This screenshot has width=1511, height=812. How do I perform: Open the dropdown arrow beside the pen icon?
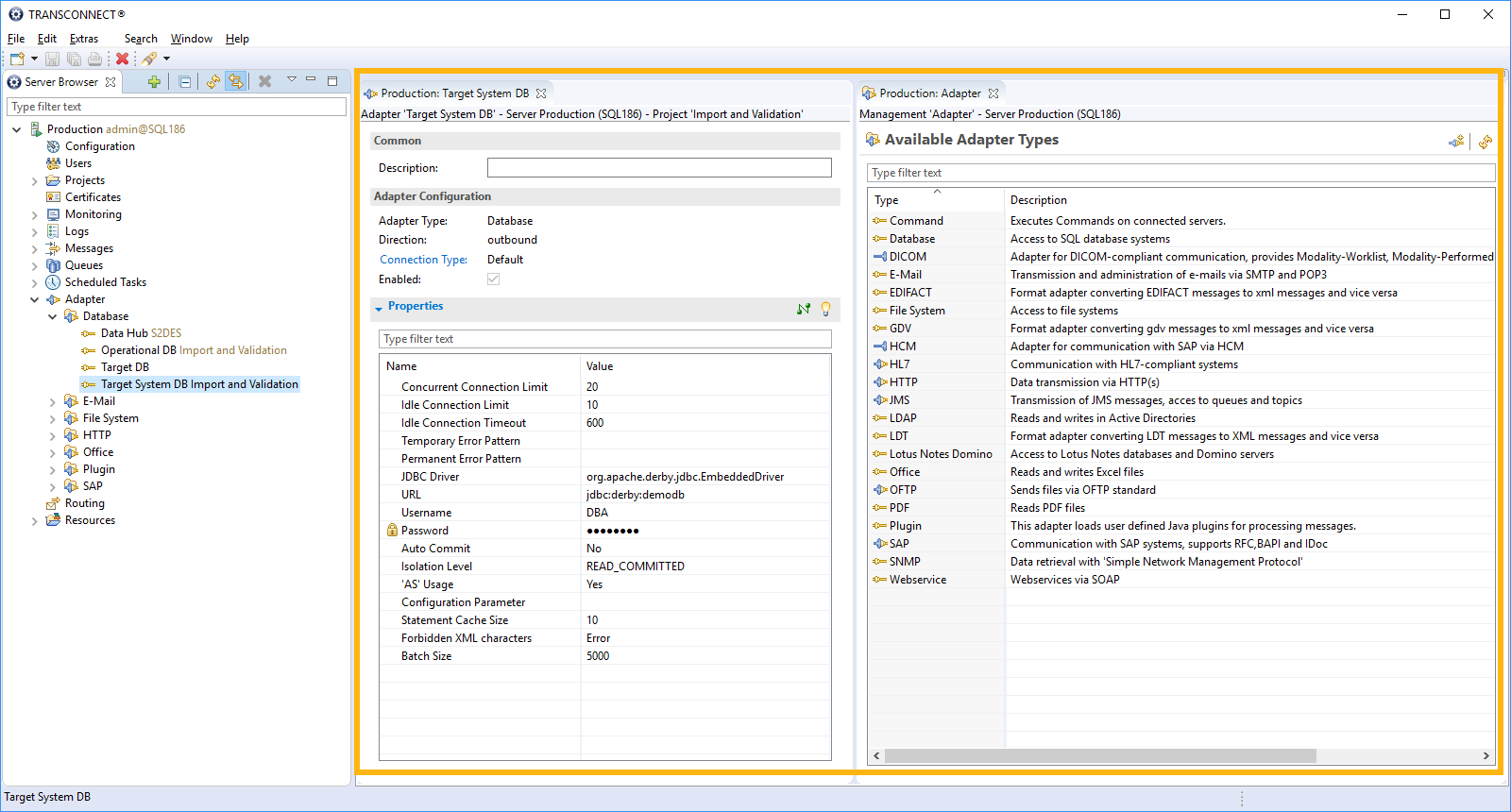pyautogui.click(x=166, y=59)
